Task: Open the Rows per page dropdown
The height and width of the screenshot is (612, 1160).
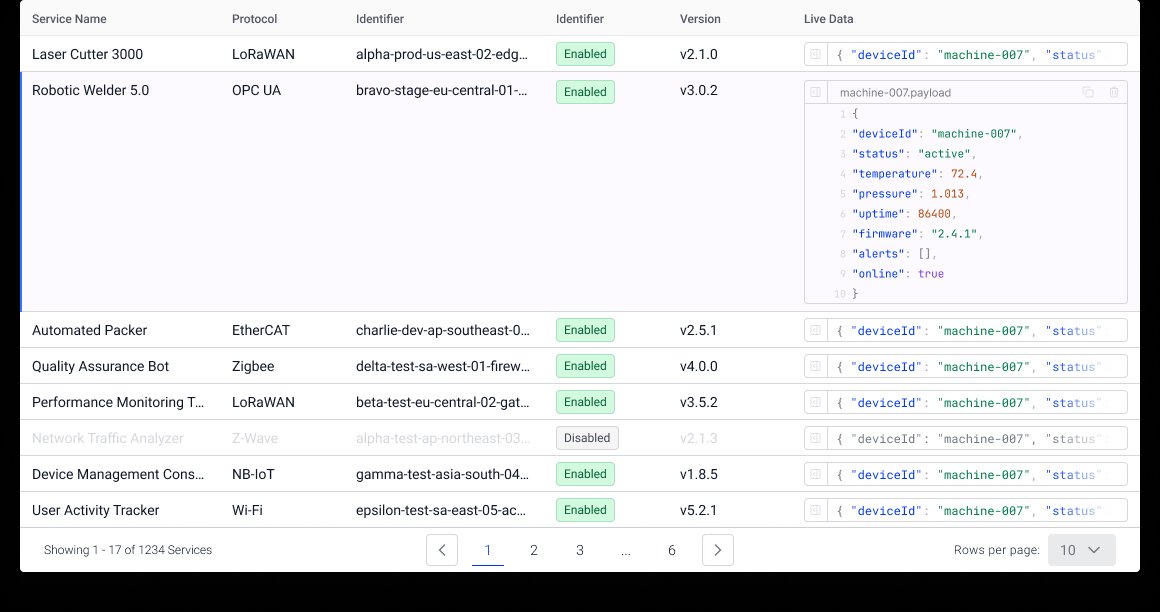Action: pyautogui.click(x=1081, y=550)
